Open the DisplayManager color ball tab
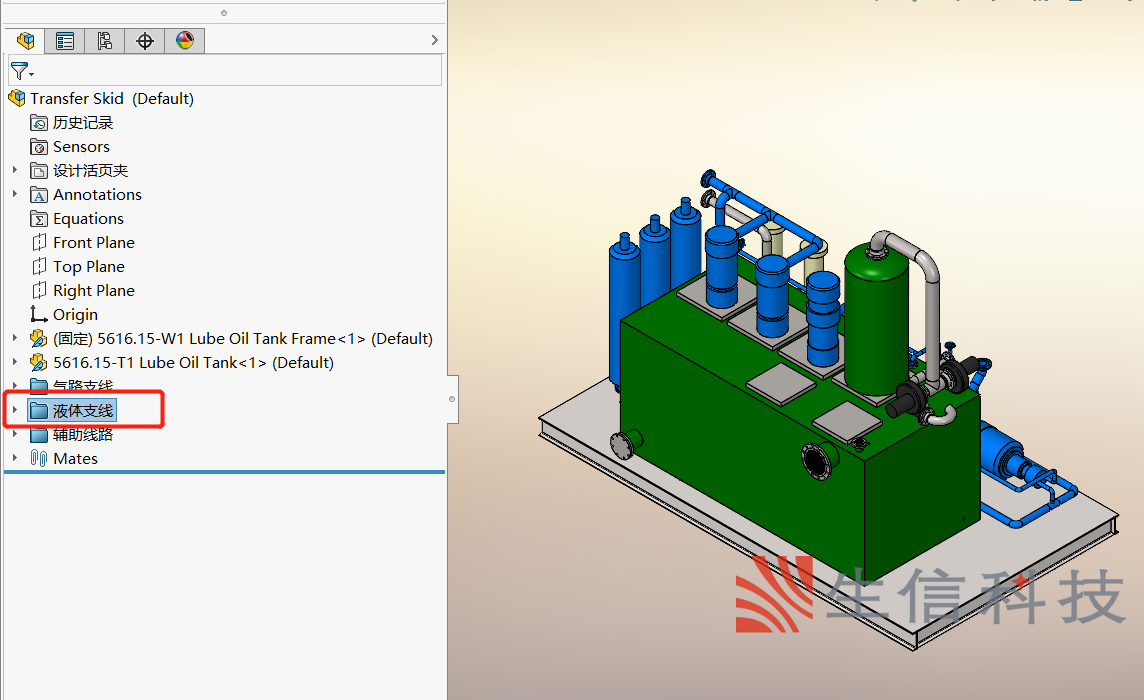Screen dimensions: 1144x700 point(185,41)
